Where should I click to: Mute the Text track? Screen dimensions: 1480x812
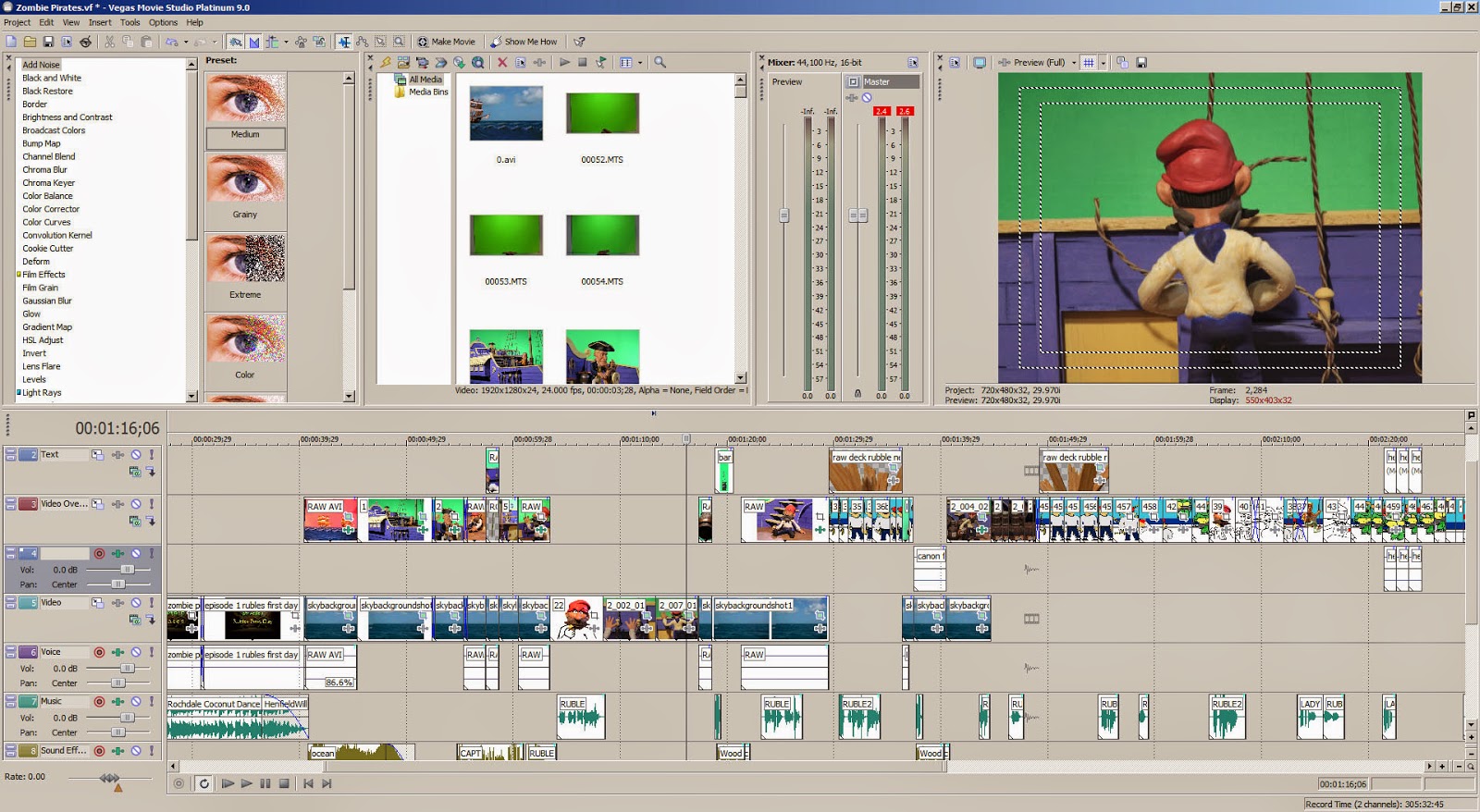(136, 455)
